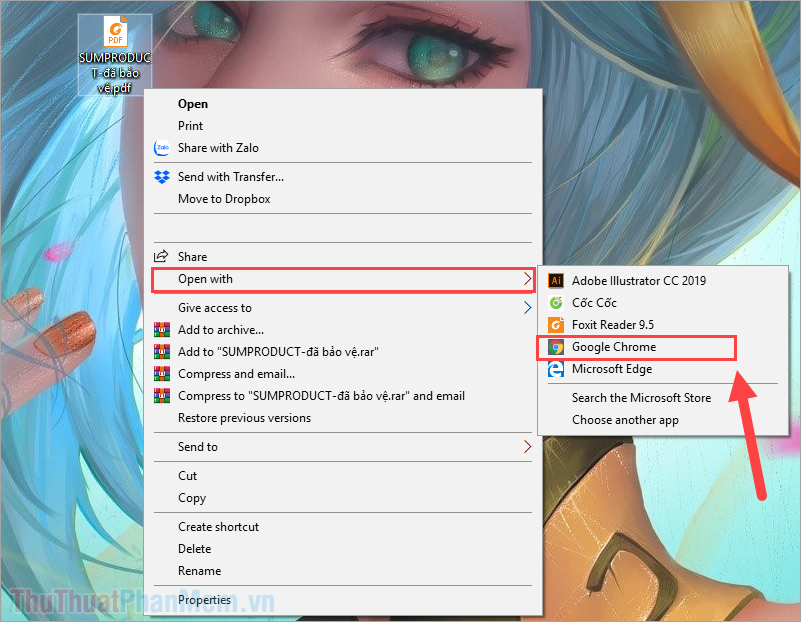Choose Rename from the context menu
The width and height of the screenshot is (801, 622).
tap(343, 570)
